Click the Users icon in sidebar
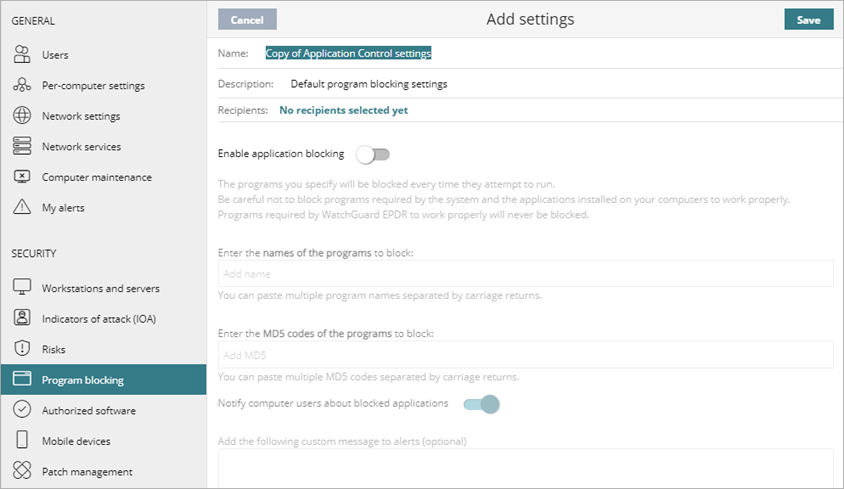Screen dimensions: 844x489 [22, 55]
